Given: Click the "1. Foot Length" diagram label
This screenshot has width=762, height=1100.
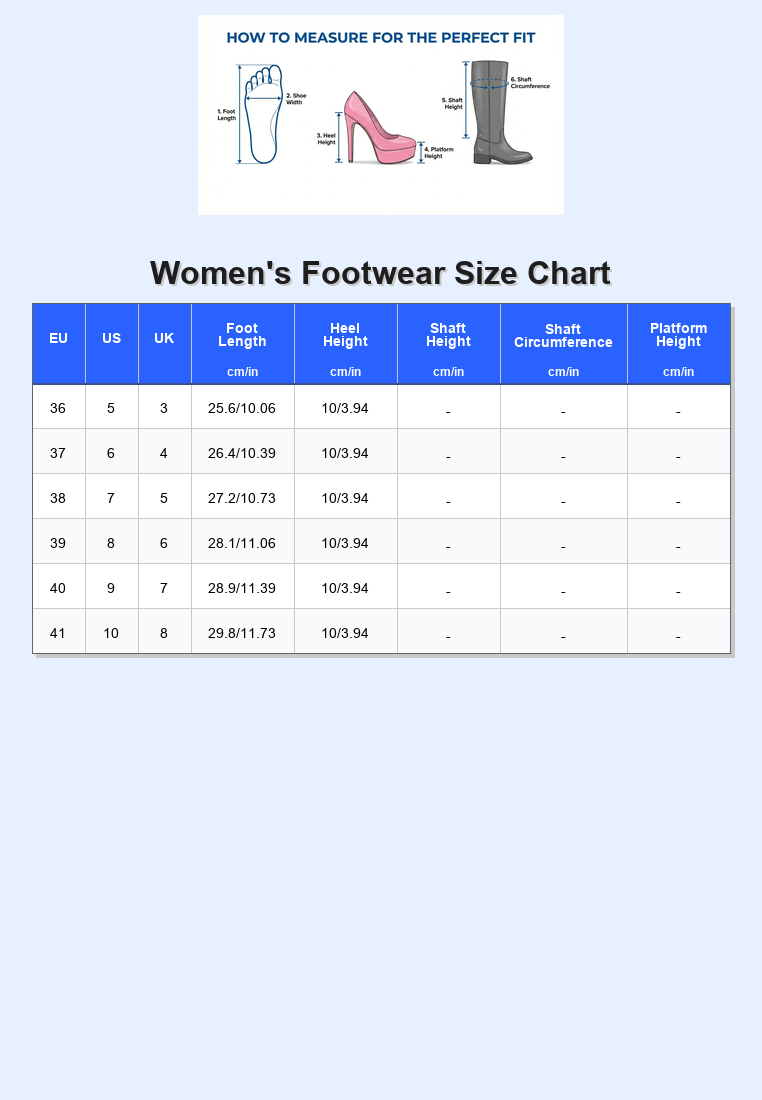Looking at the screenshot, I should coord(227,115).
